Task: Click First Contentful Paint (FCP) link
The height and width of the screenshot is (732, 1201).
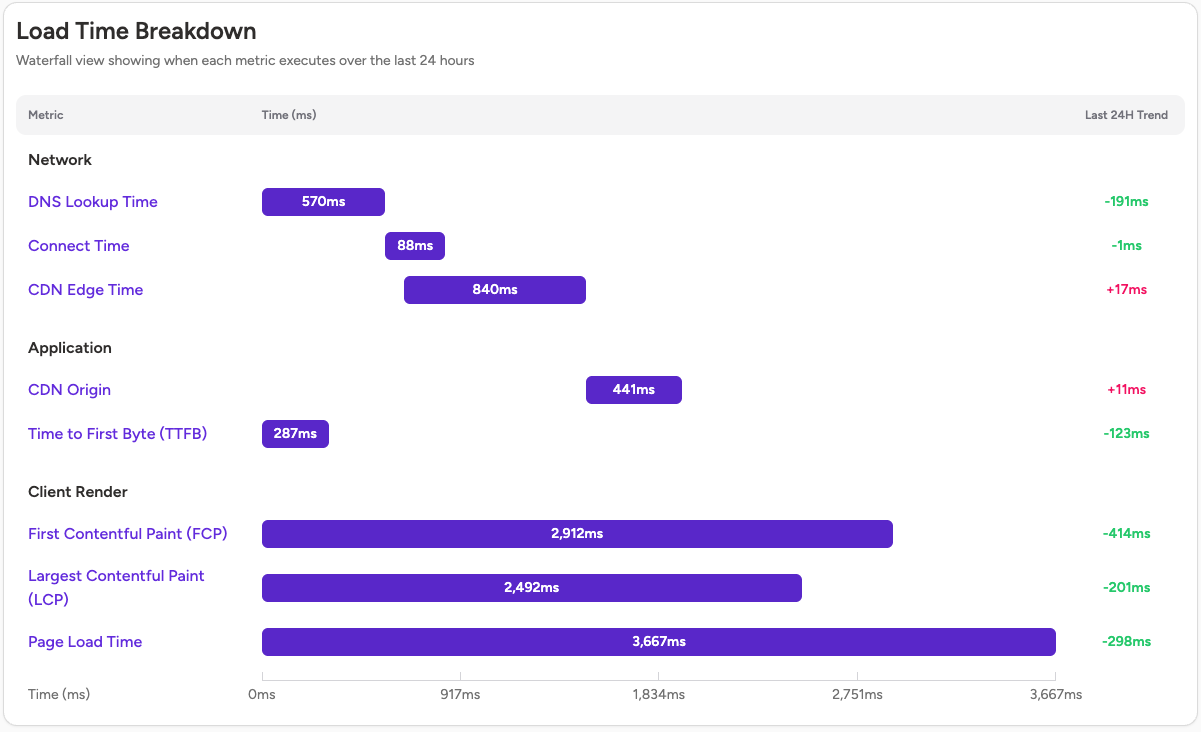Action: click(x=128, y=534)
